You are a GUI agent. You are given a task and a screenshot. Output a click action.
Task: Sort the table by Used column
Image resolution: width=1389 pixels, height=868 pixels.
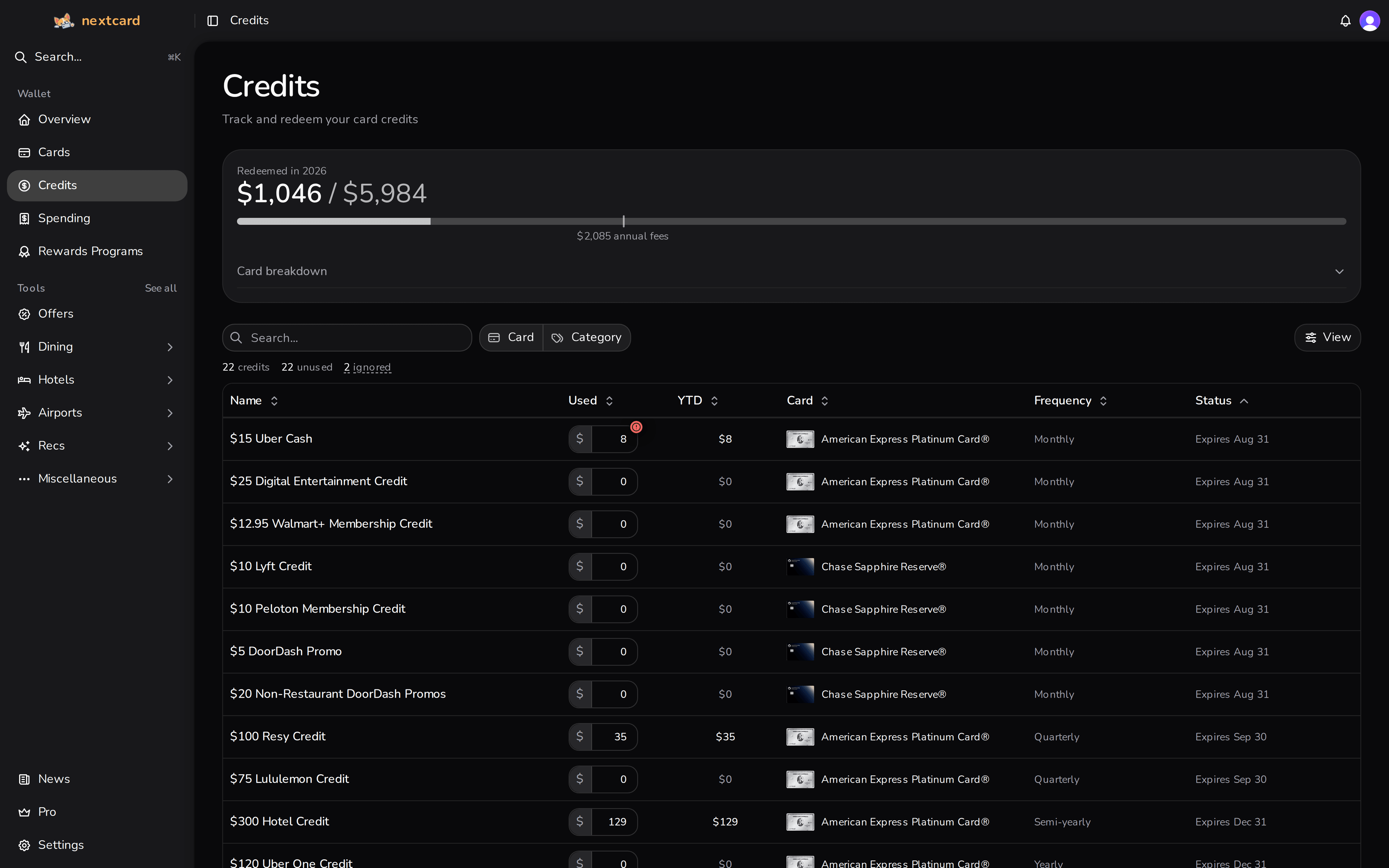point(591,401)
